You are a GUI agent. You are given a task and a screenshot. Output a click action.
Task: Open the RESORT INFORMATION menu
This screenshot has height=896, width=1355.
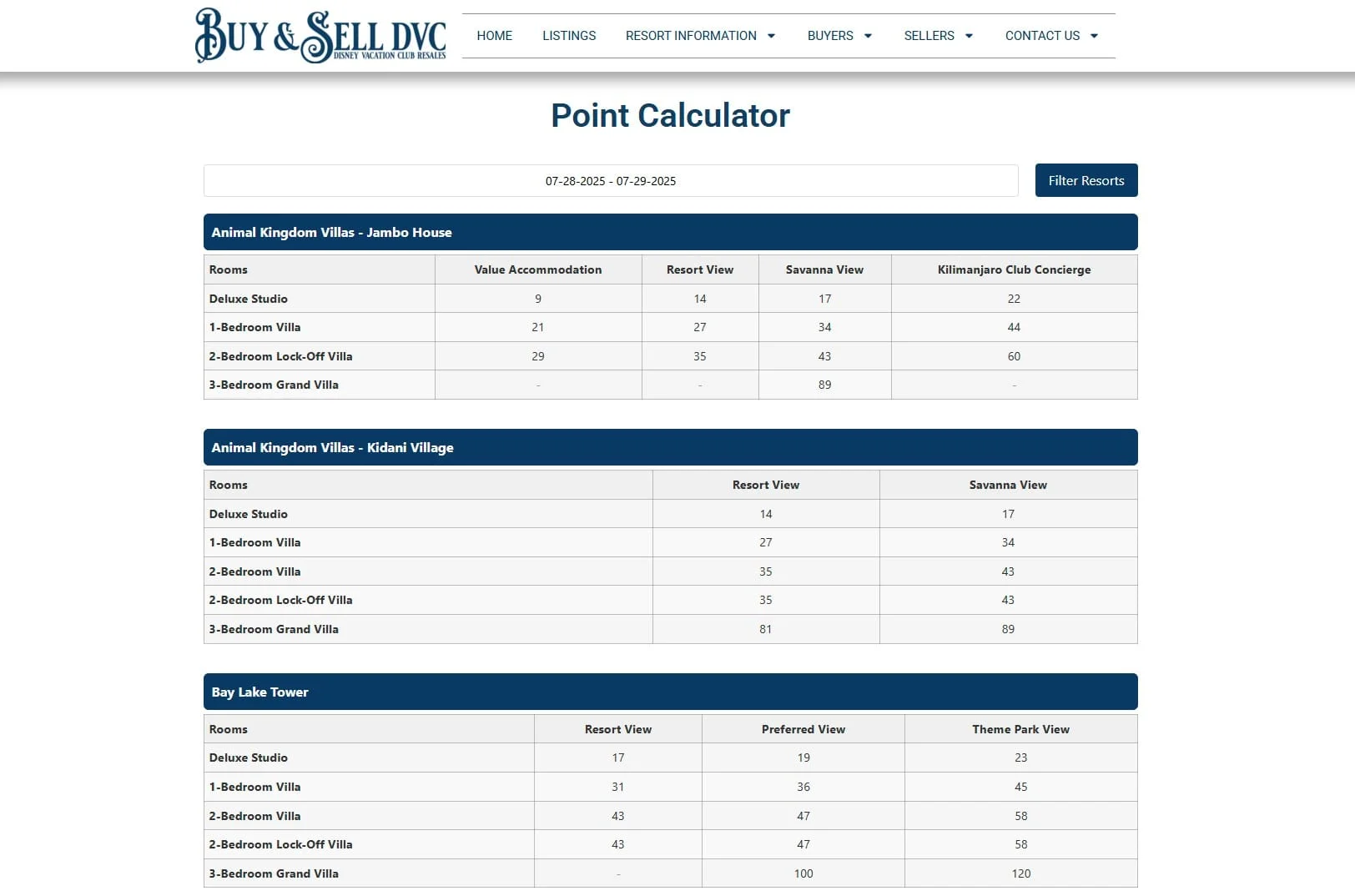point(691,36)
